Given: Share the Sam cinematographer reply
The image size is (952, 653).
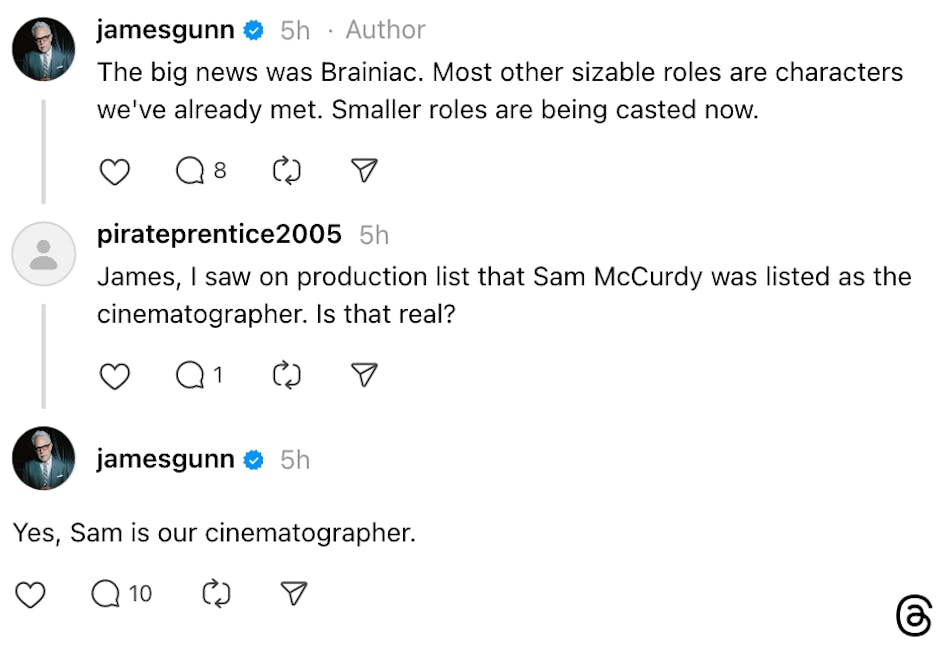Looking at the screenshot, I should pos(293,595).
